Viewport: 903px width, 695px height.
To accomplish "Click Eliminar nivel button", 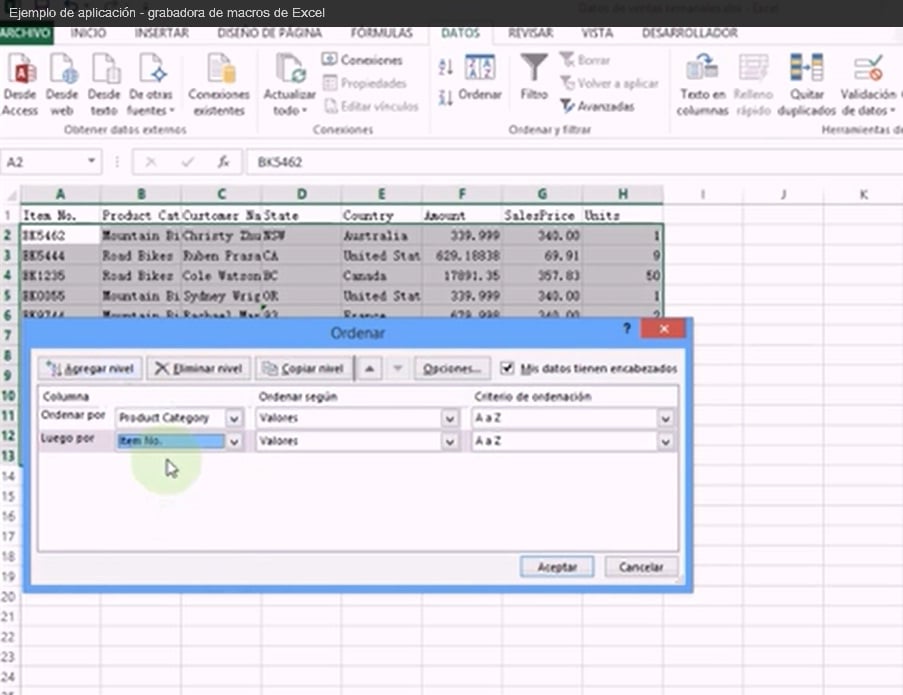I will 199,368.
